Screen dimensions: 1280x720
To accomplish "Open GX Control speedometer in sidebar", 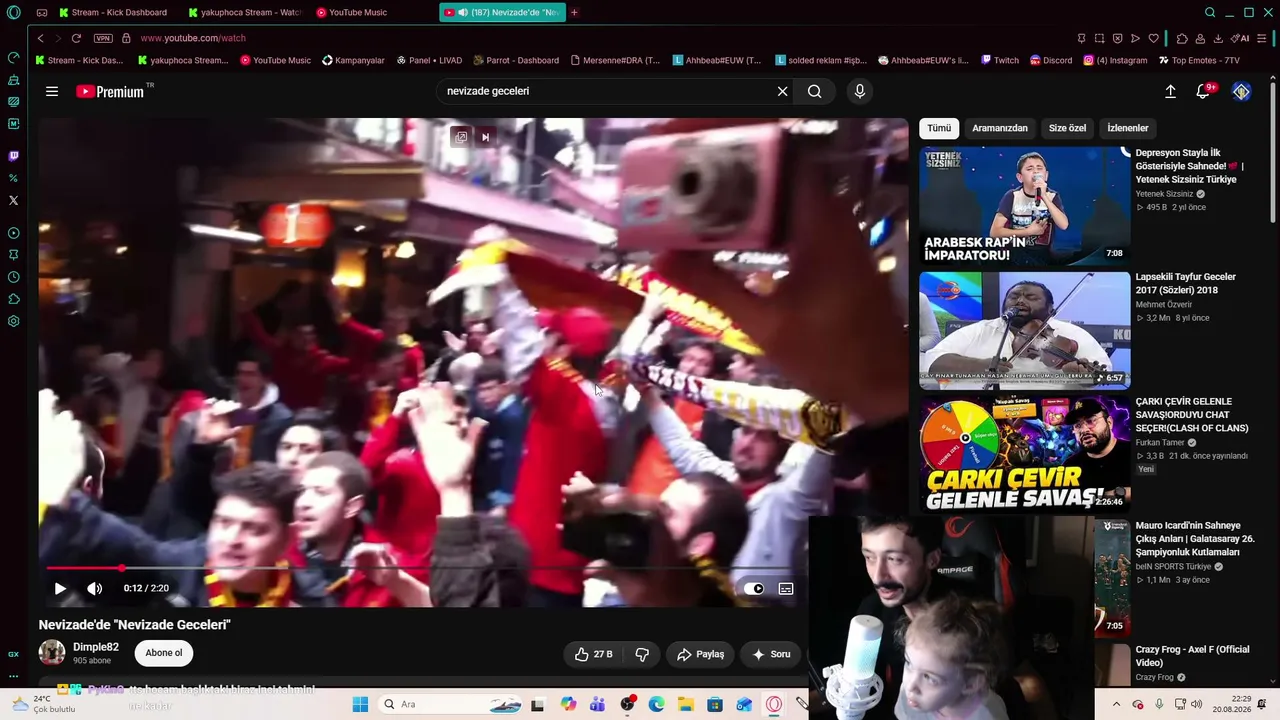I will (x=13, y=57).
